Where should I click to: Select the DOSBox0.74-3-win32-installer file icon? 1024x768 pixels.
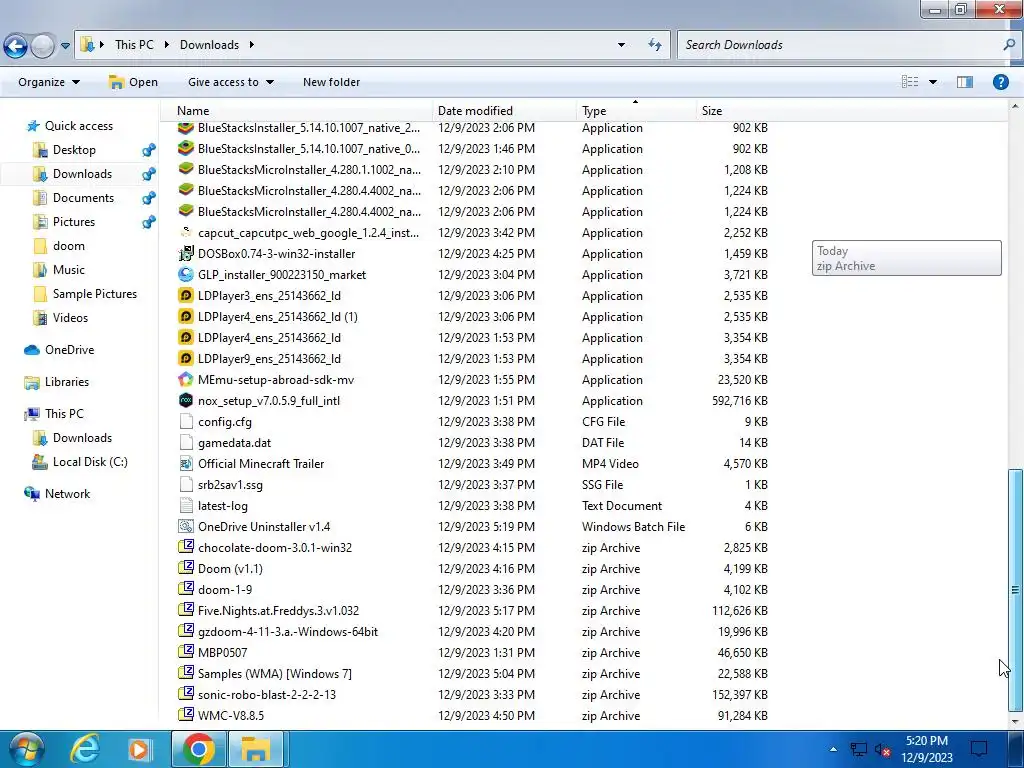coord(186,253)
